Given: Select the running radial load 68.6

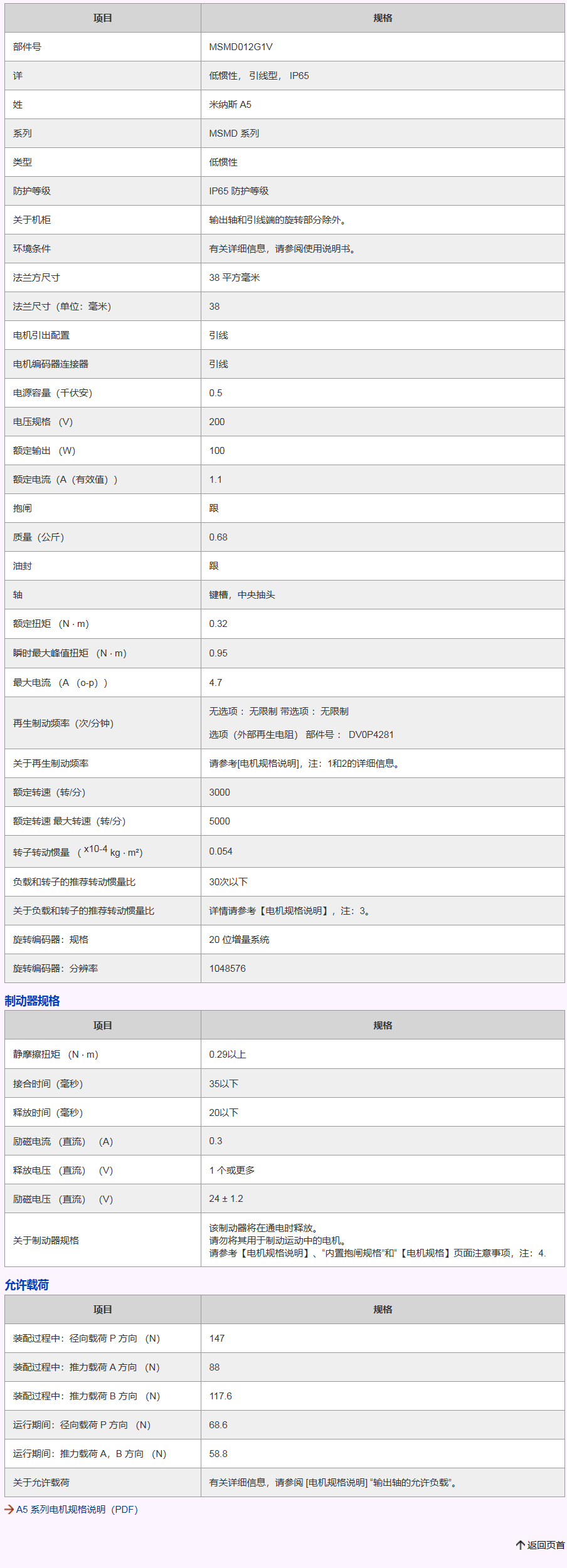Looking at the screenshot, I should [x=218, y=1425].
